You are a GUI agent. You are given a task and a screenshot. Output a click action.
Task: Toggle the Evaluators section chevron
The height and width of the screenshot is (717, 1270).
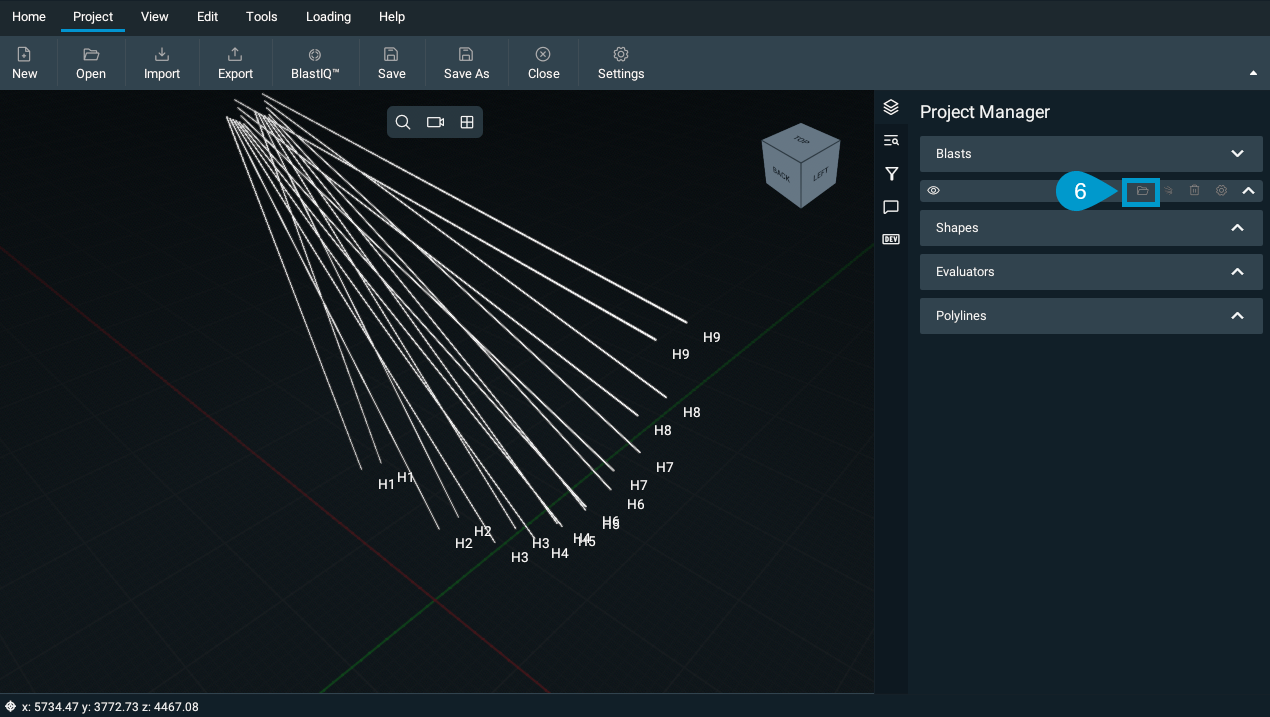click(1237, 272)
